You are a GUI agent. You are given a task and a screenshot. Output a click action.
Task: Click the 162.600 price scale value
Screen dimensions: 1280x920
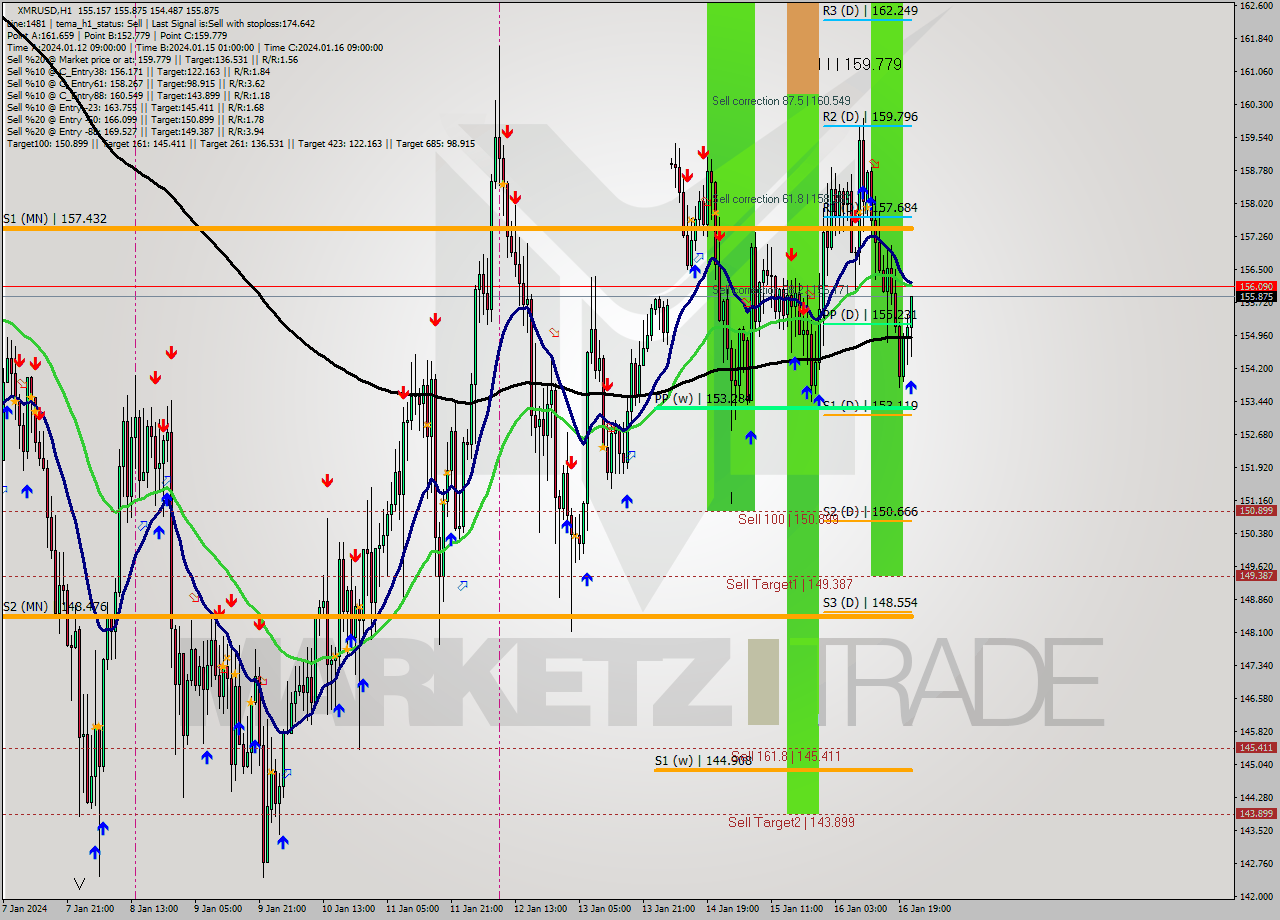click(1256, 5)
